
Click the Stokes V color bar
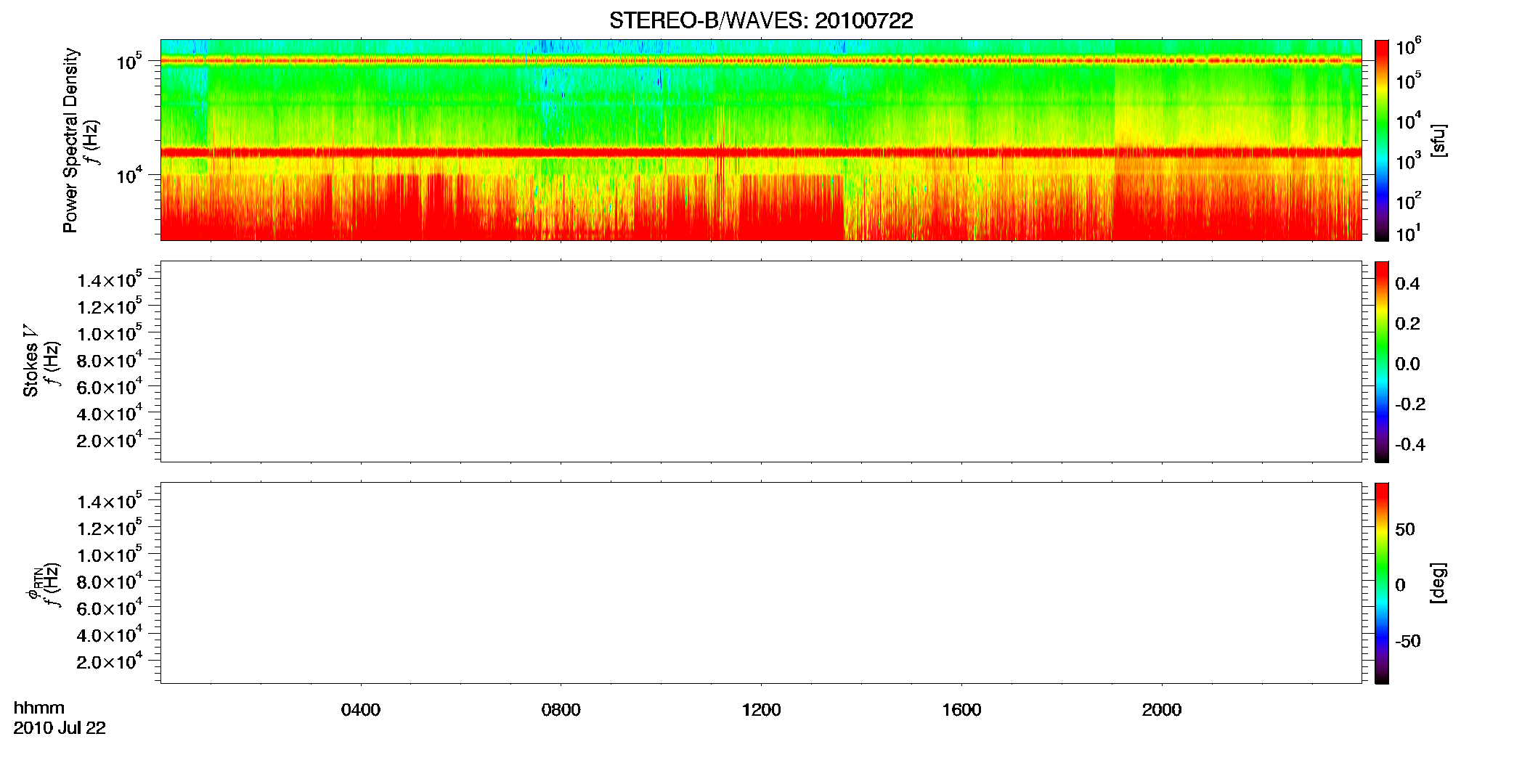coord(1382,362)
